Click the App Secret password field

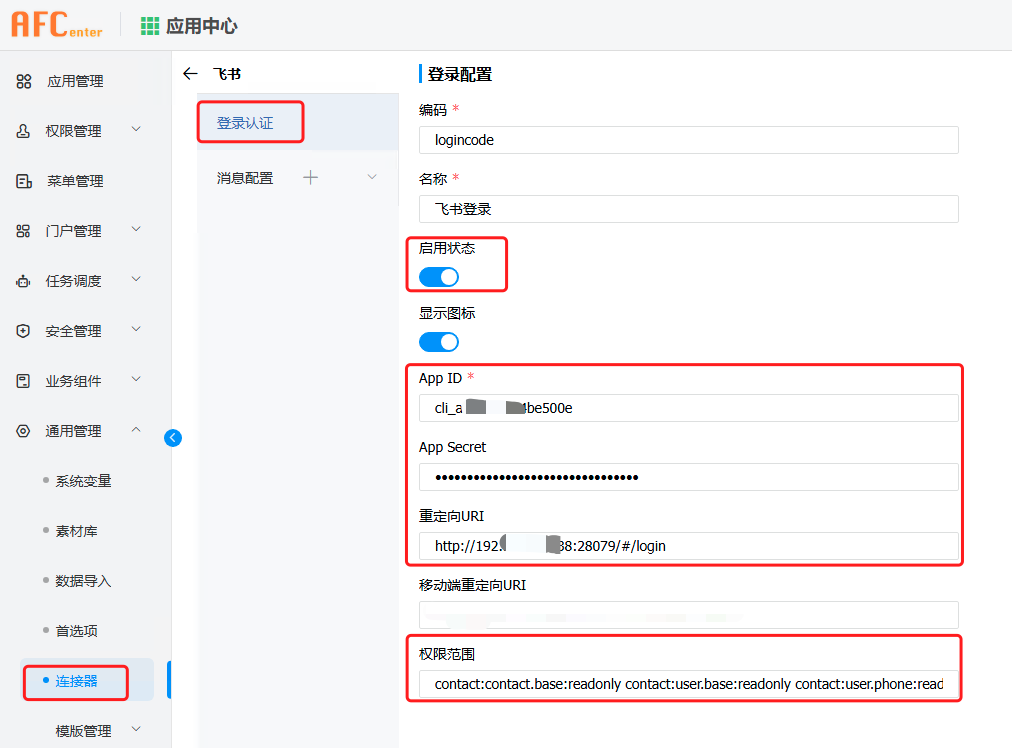tap(689, 477)
